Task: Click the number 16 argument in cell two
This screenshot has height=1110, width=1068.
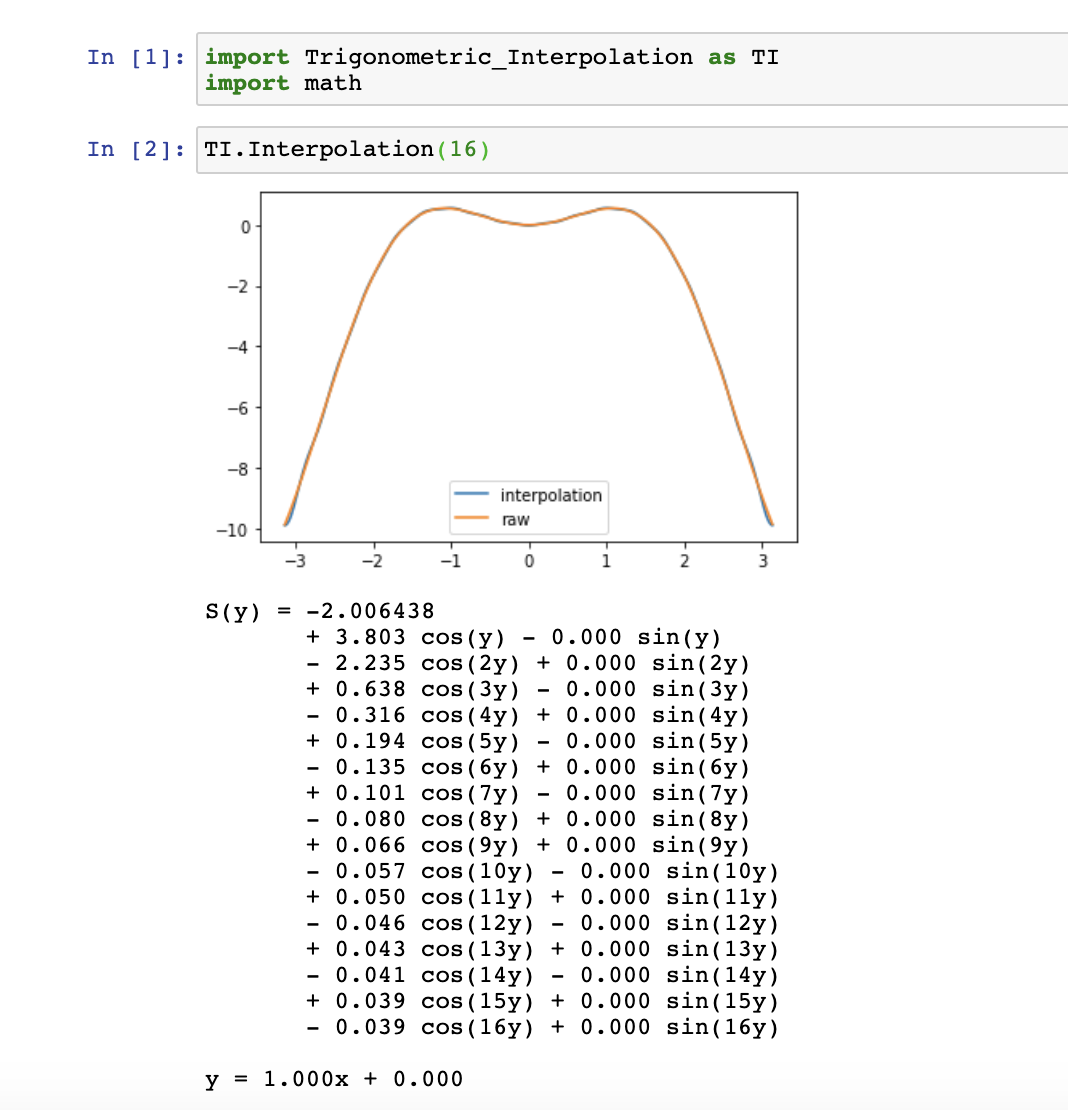Action: coord(463,149)
